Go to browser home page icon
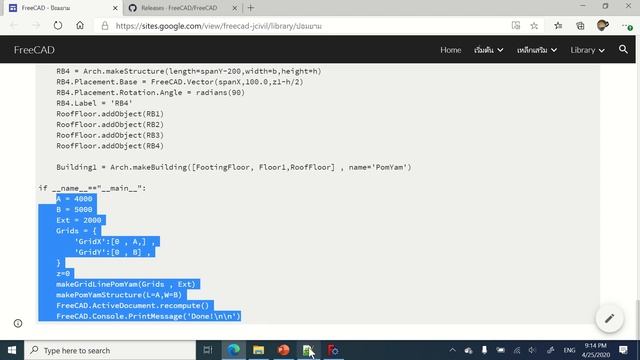Image resolution: width=640 pixels, height=360 pixels. coord(80,26)
